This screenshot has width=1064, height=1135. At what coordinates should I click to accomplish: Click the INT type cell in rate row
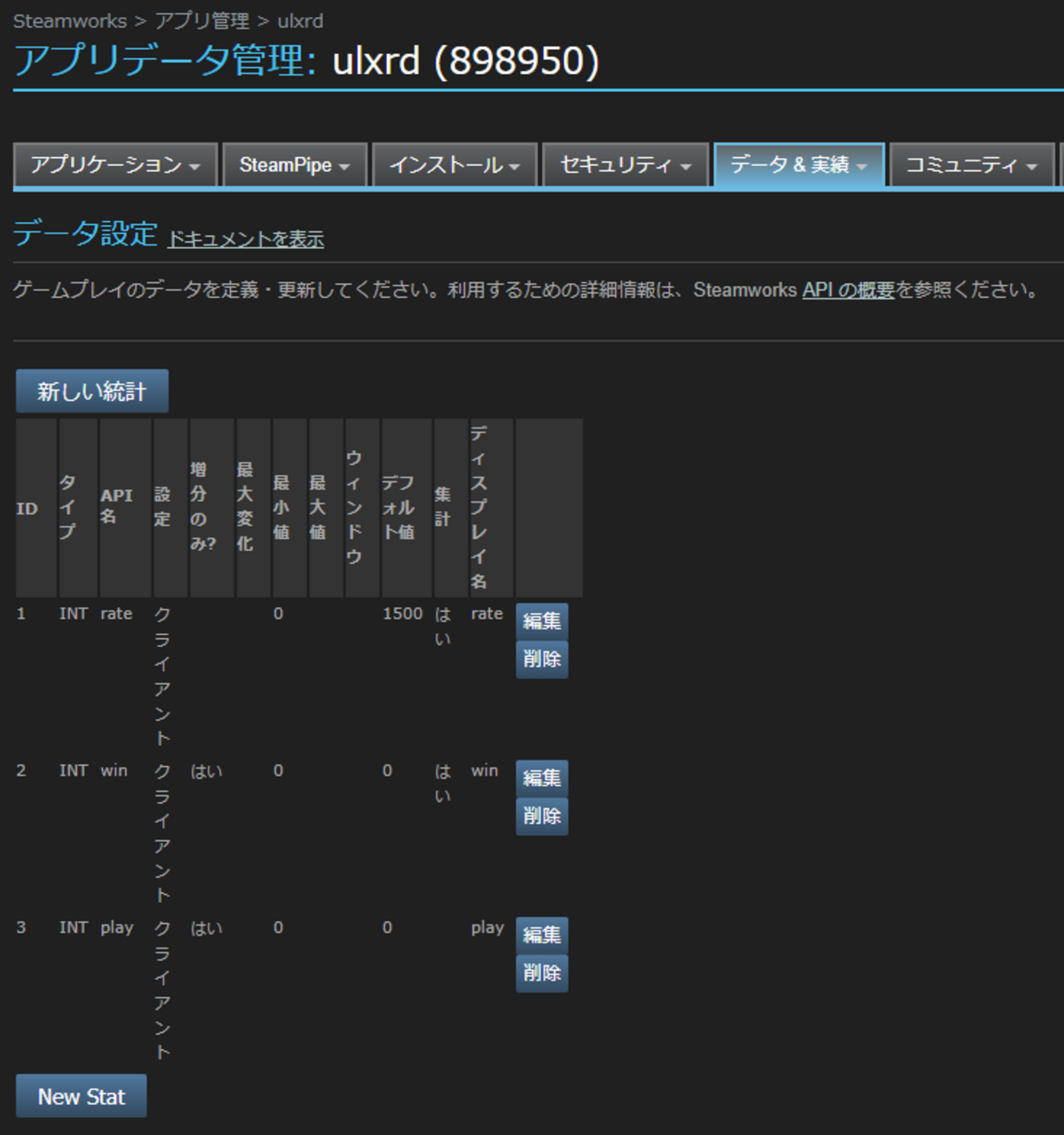(x=74, y=614)
